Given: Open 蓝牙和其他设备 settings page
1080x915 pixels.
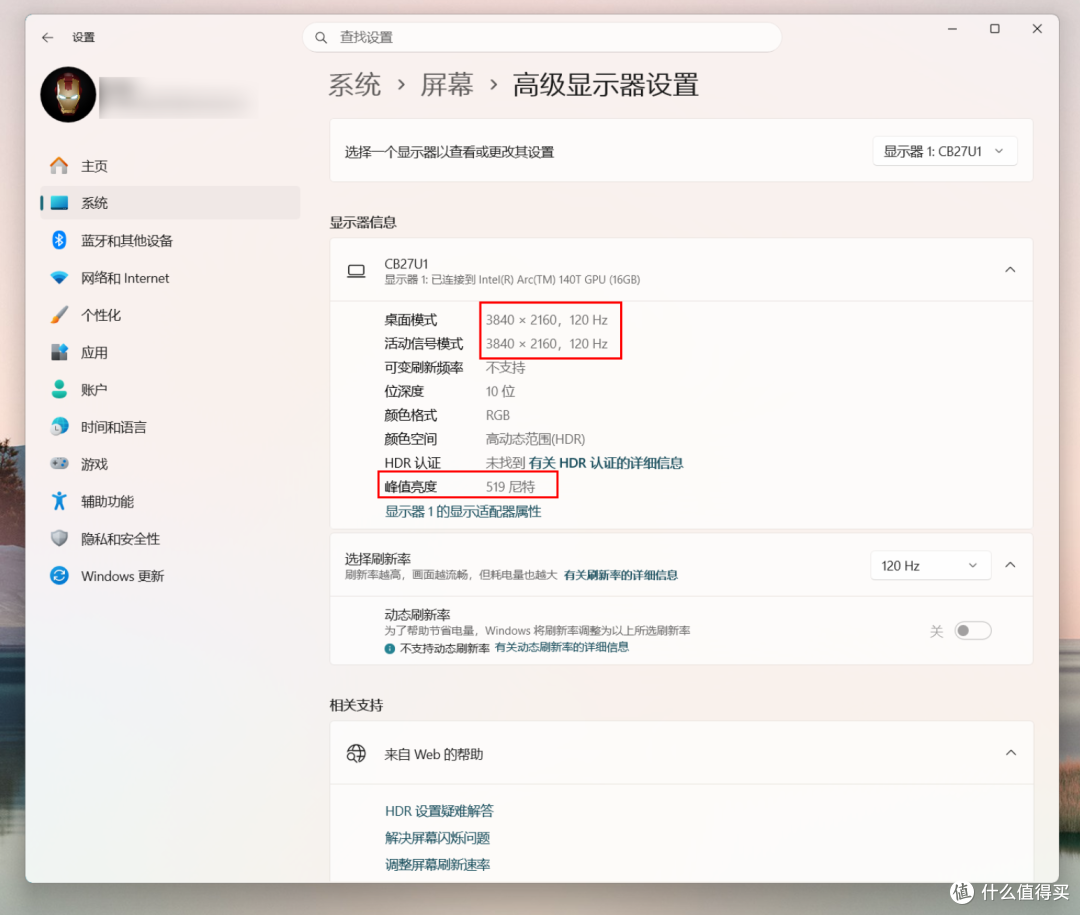Looking at the screenshot, I should pyautogui.click(x=169, y=240).
